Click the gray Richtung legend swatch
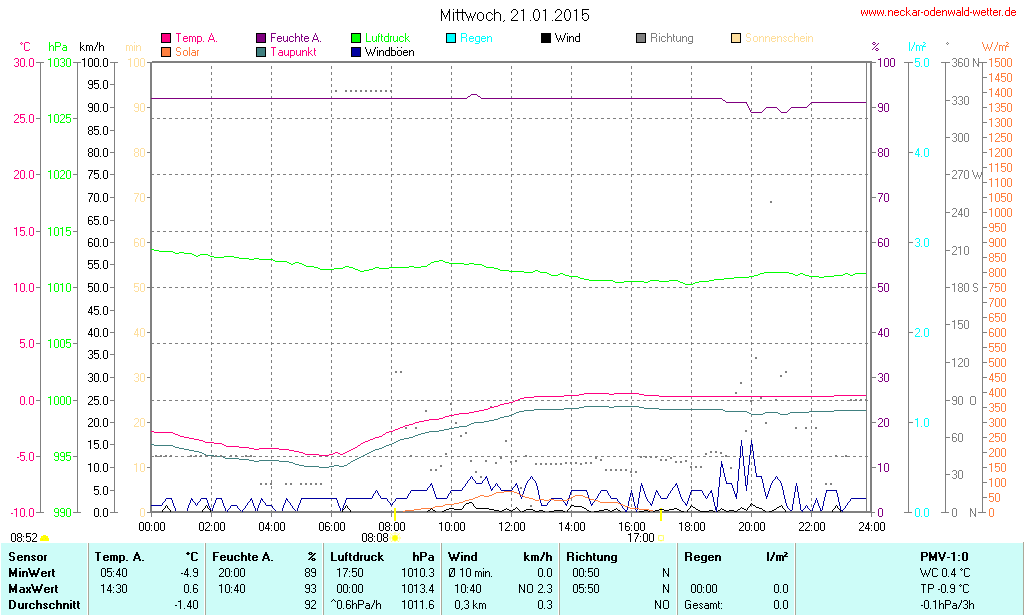 641,38
